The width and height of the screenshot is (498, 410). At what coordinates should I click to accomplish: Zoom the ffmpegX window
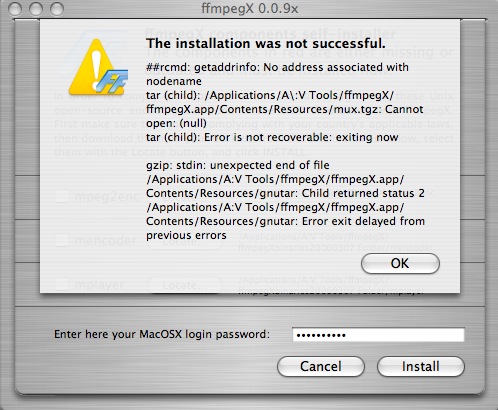pos(57,8)
